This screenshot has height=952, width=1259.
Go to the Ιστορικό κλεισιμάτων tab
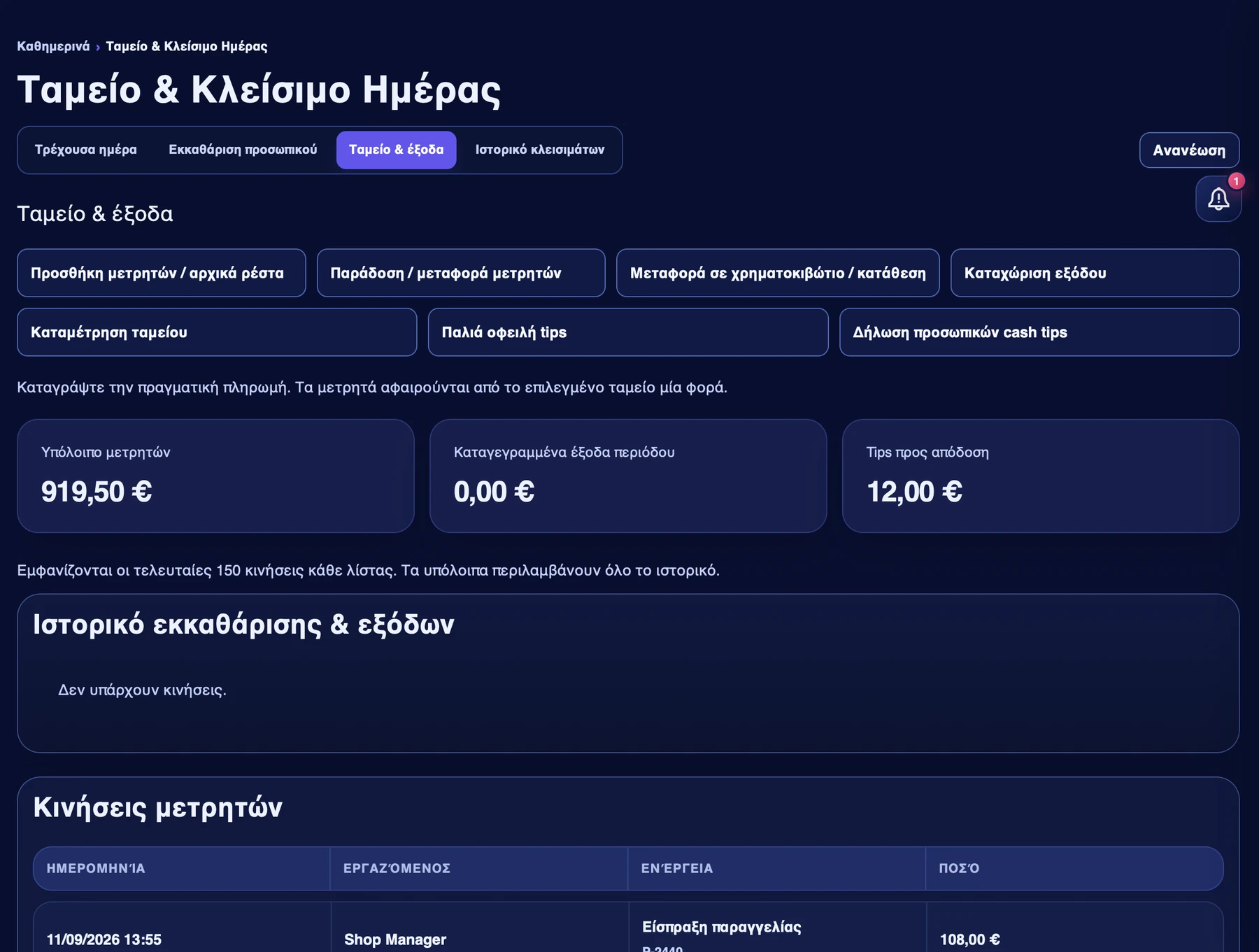(540, 150)
